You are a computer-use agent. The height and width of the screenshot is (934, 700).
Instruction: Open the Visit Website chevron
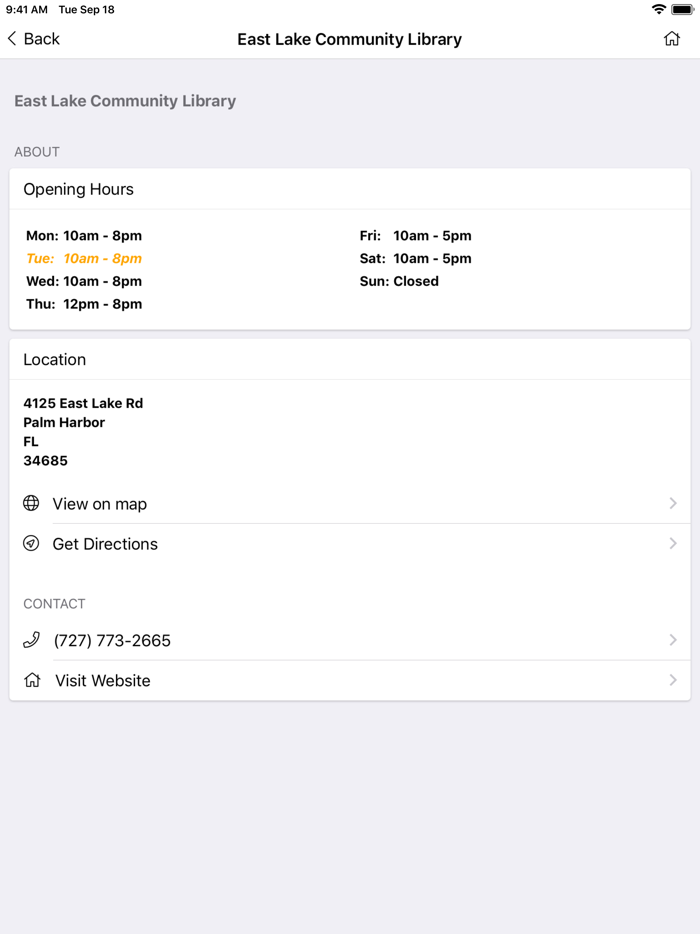(x=673, y=680)
